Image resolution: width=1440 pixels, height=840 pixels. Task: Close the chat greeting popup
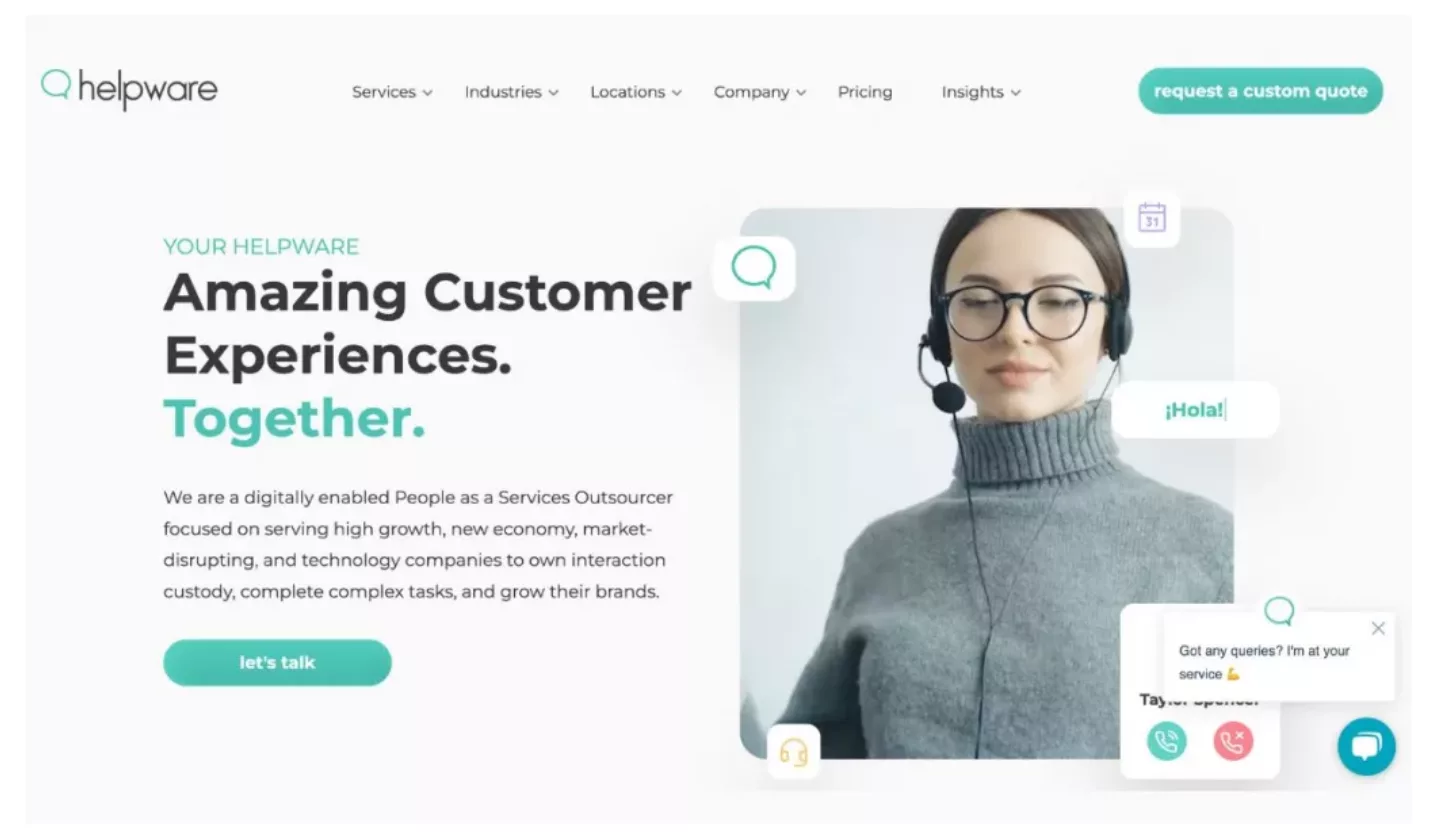1378,628
